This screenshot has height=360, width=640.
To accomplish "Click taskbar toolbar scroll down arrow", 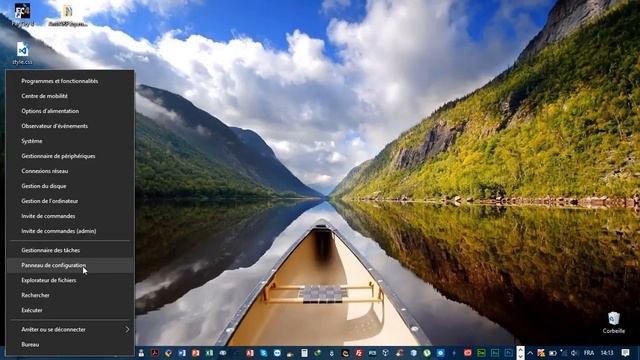I will (520, 356).
